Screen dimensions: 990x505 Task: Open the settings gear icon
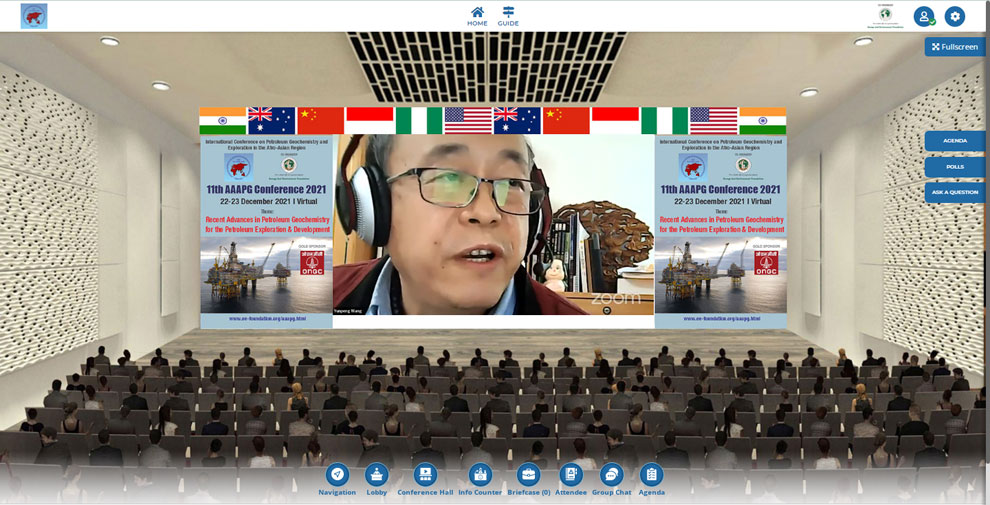955,16
